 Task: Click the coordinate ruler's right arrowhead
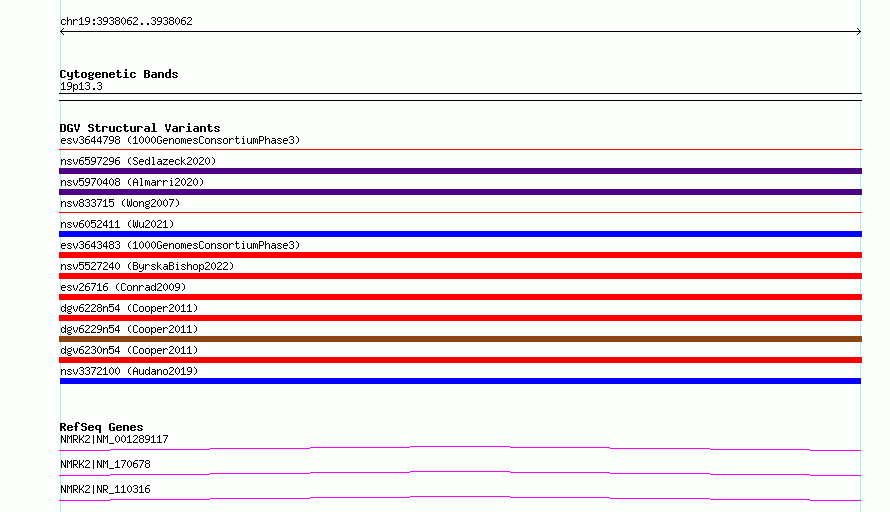(x=859, y=32)
